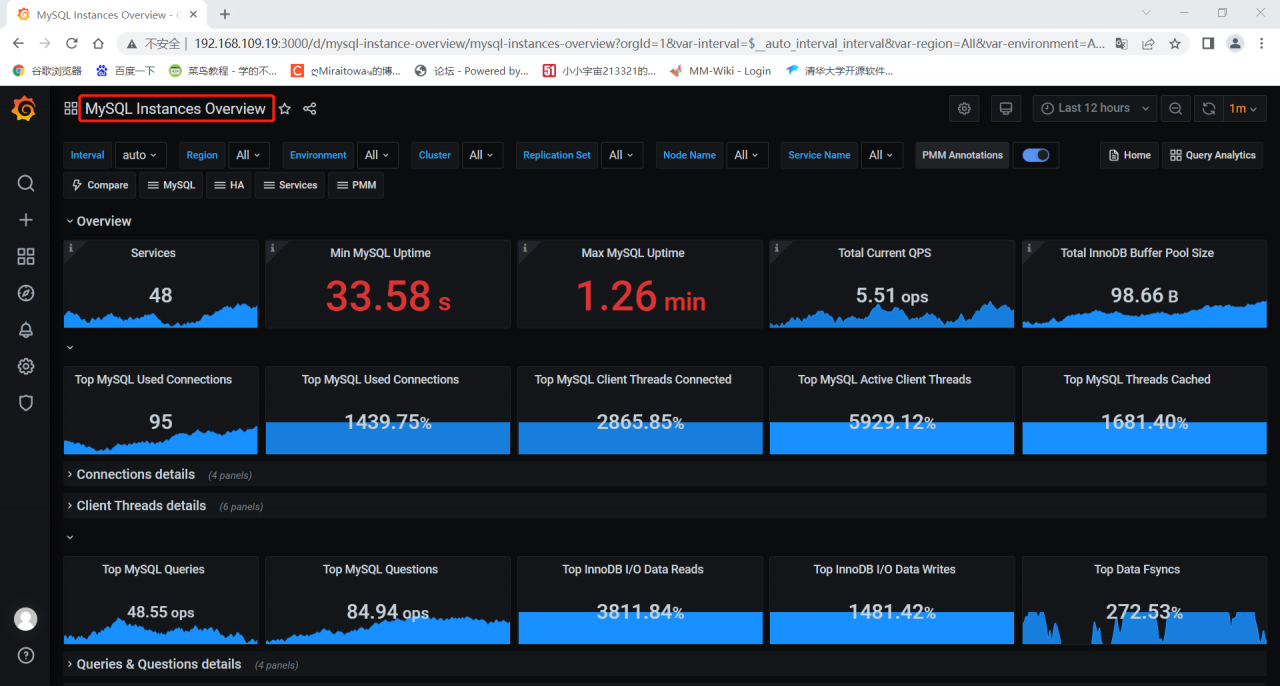Screen dimensions: 1280x686
Task: Click the Home button
Action: click(x=1128, y=155)
